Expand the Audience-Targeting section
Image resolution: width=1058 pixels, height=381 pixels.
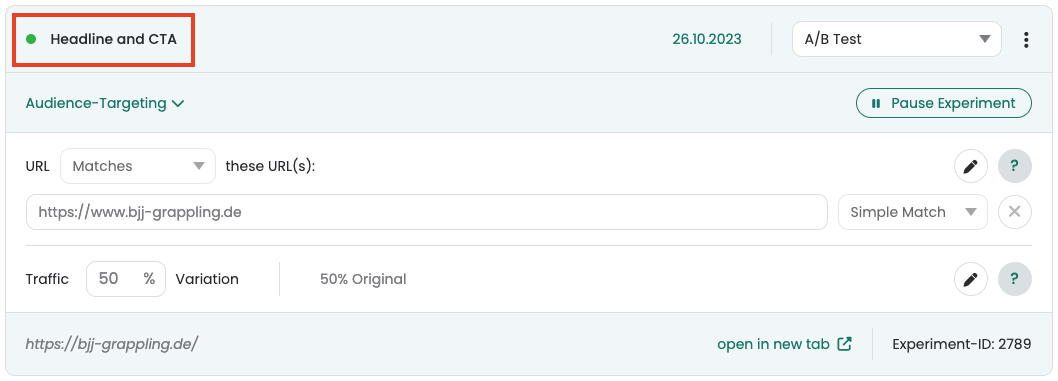pyautogui.click(x=105, y=103)
